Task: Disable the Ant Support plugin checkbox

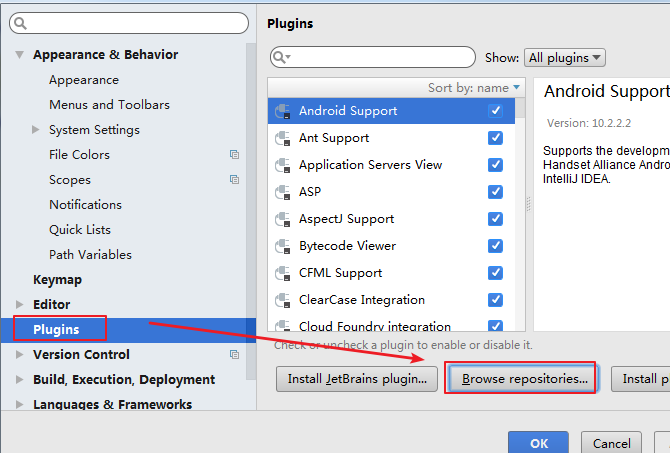Action: [x=495, y=138]
